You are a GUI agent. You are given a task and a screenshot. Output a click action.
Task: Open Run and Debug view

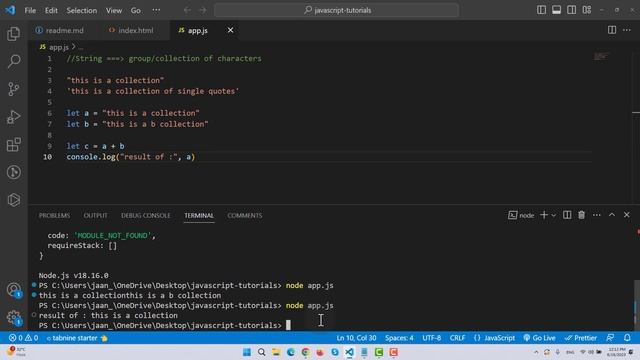click(x=13, y=117)
